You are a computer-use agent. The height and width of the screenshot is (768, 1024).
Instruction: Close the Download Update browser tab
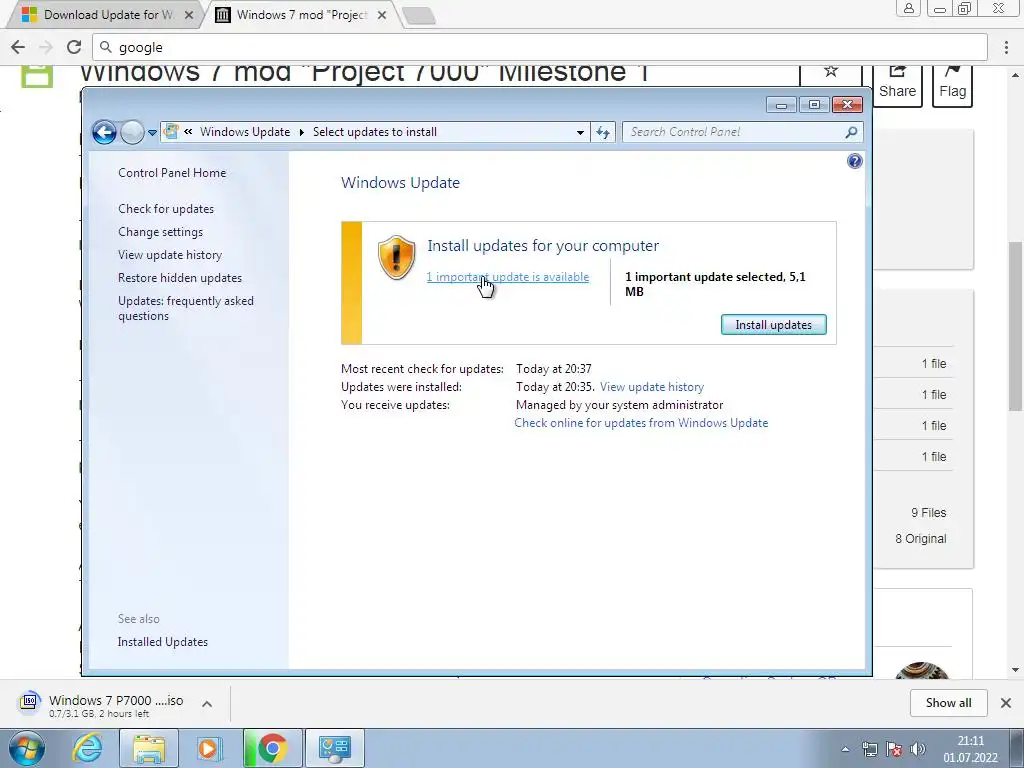pos(189,15)
